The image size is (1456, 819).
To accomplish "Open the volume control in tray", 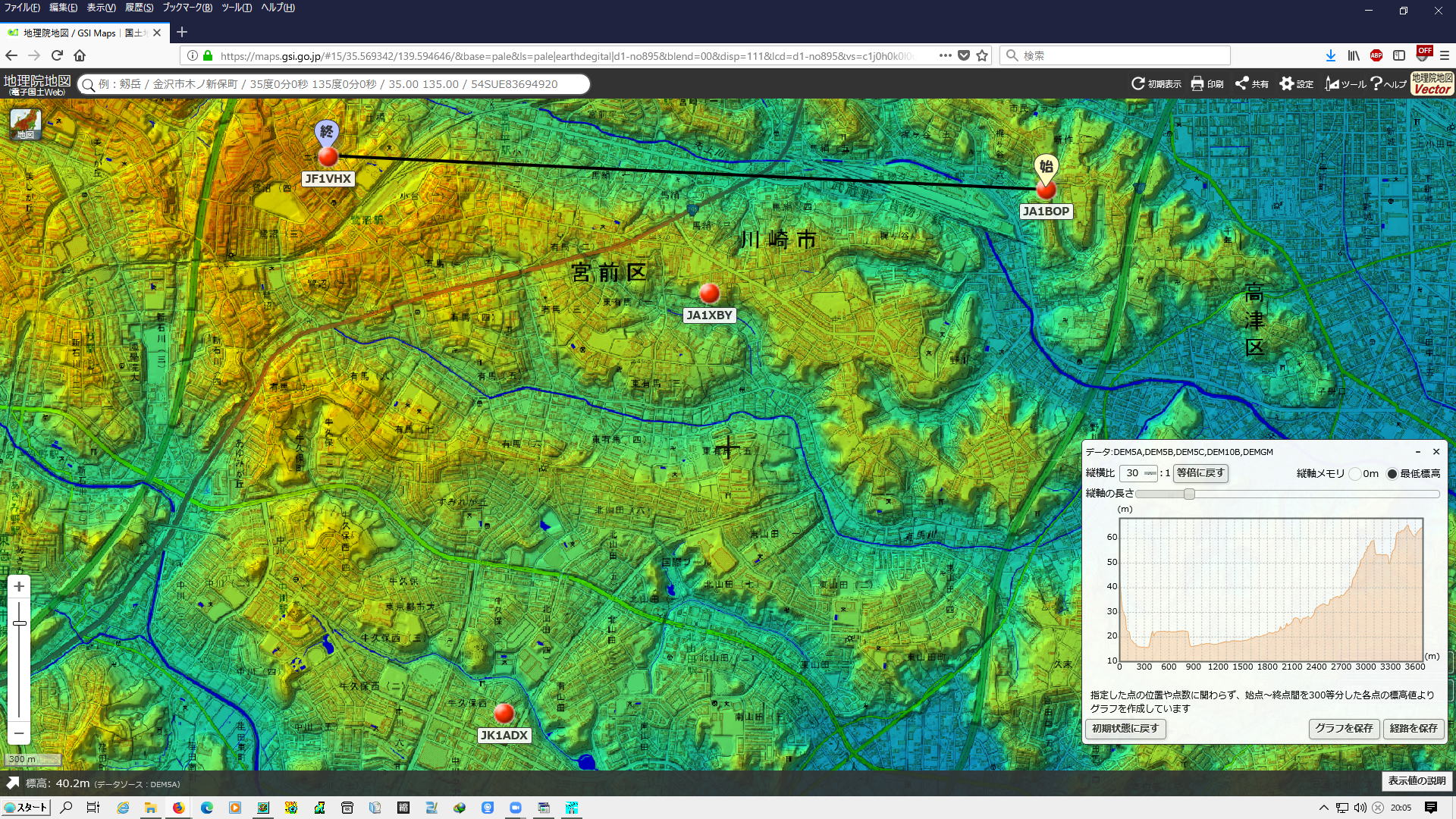I will tap(1360, 808).
